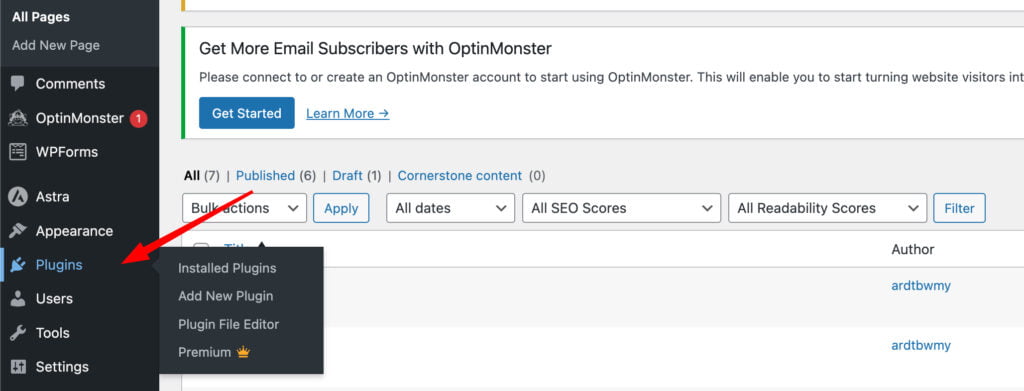Screen dimensions: 1024x391
Task: Show the All (7) pages filter
Action: 202,176
